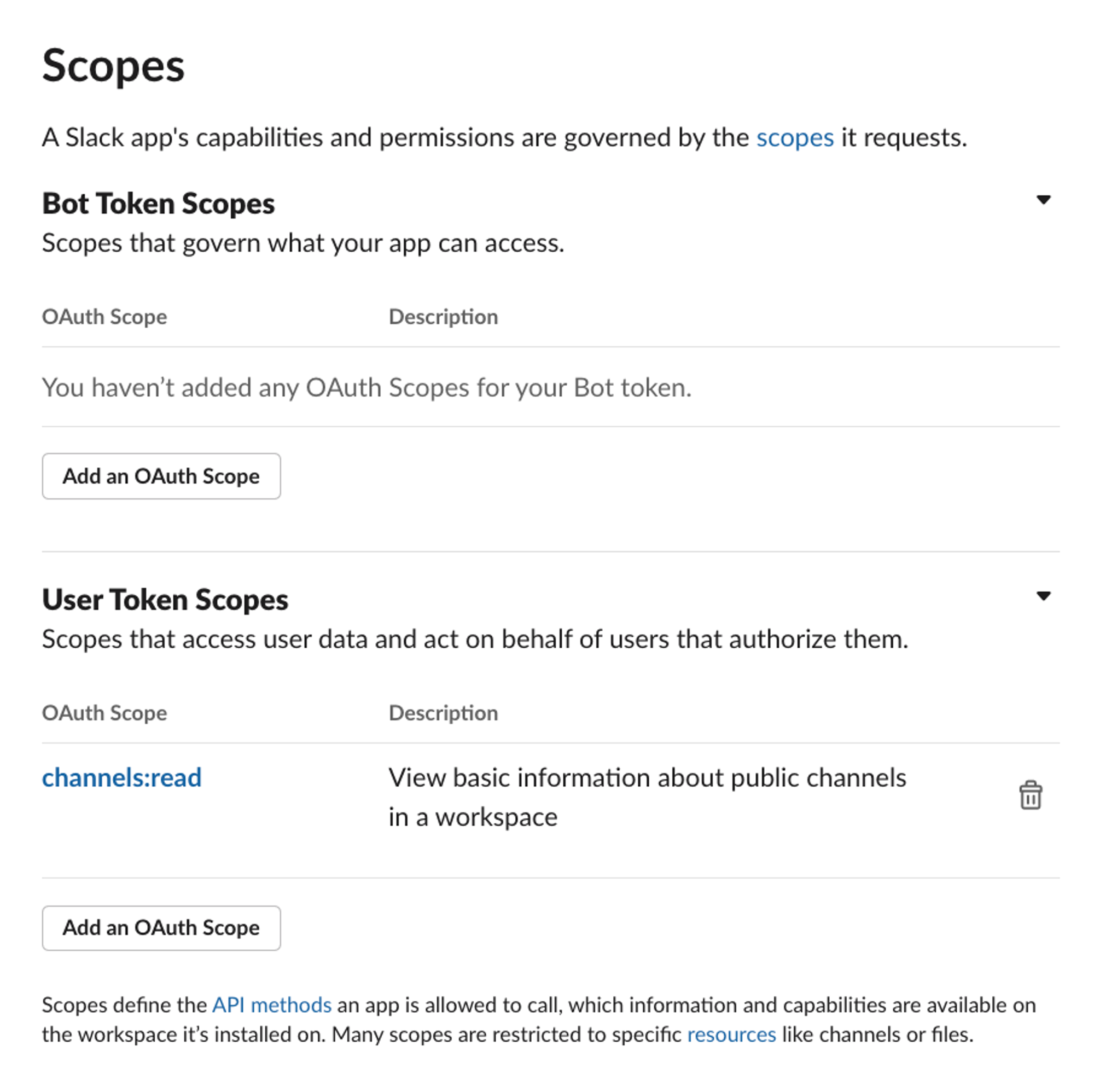Open the scopes documentation link

coord(795,137)
